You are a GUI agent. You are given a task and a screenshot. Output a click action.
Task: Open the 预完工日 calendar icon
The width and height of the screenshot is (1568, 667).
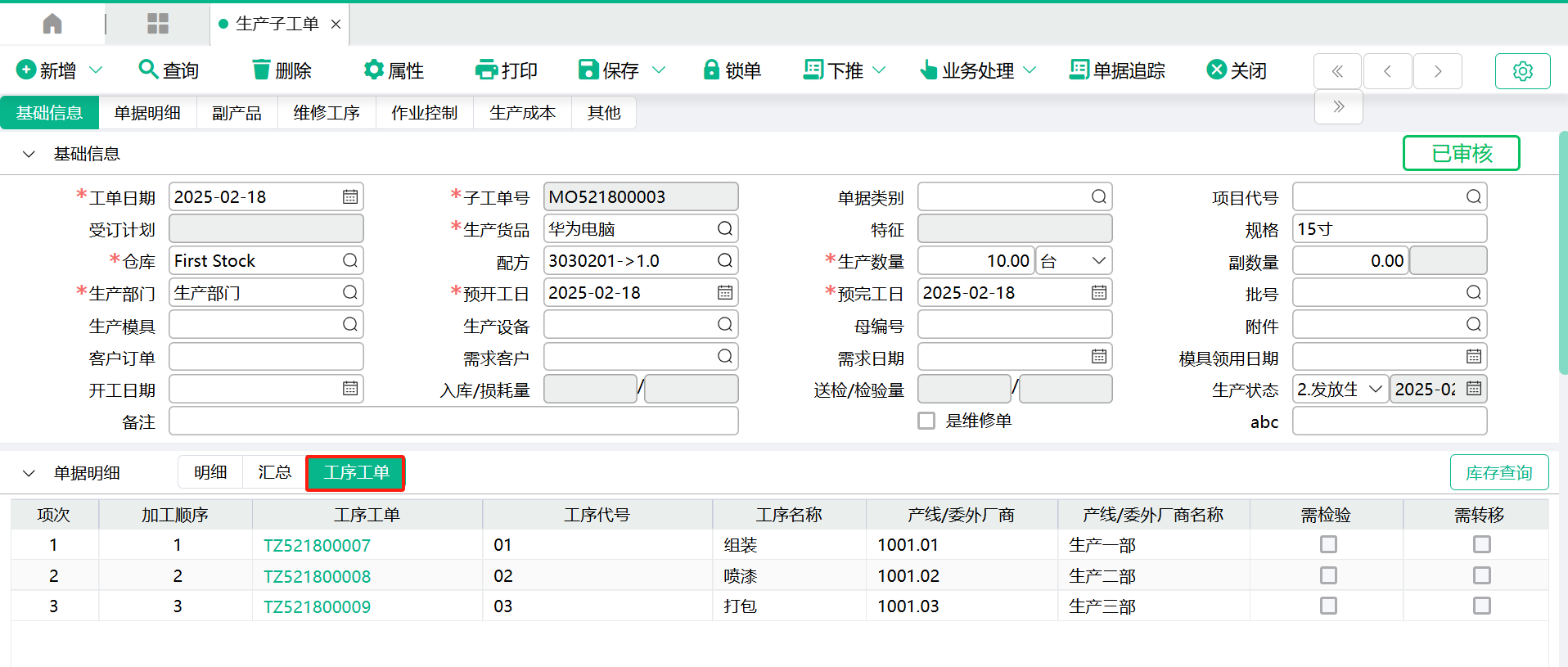(x=1099, y=292)
